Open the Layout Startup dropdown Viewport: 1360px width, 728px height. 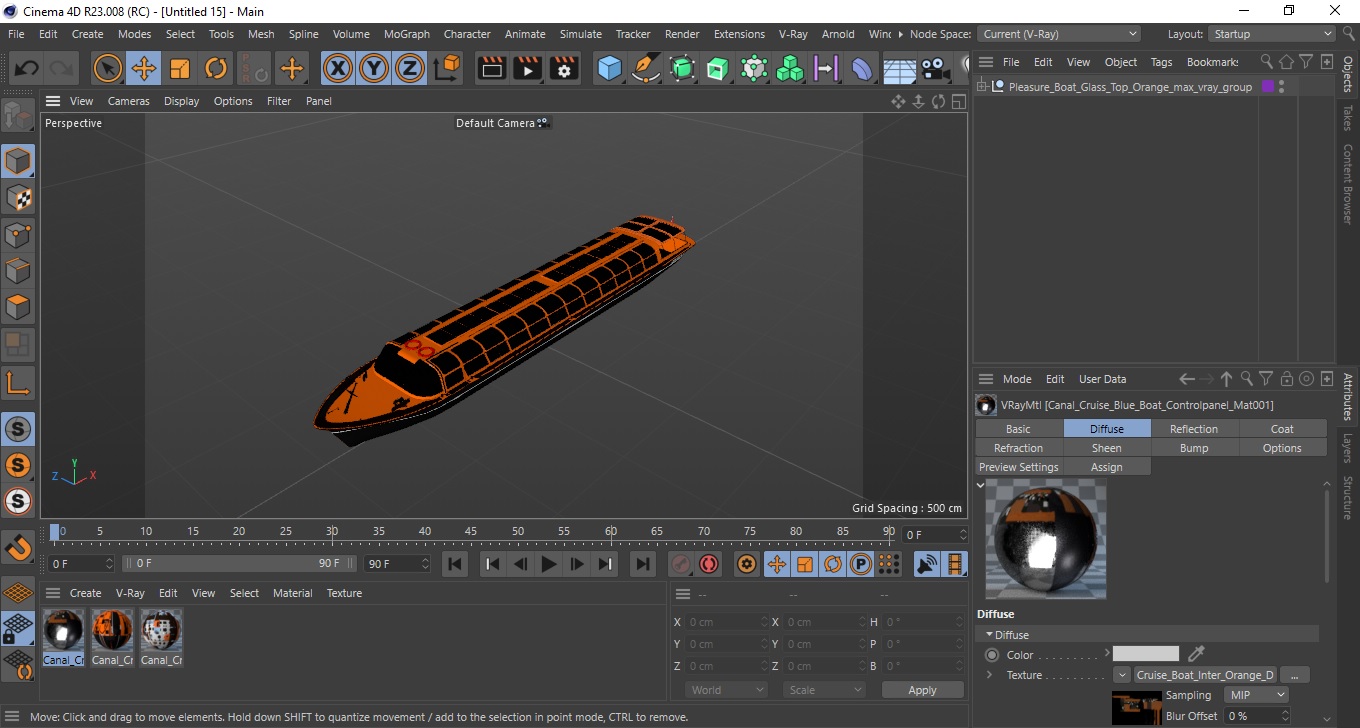[1272, 34]
